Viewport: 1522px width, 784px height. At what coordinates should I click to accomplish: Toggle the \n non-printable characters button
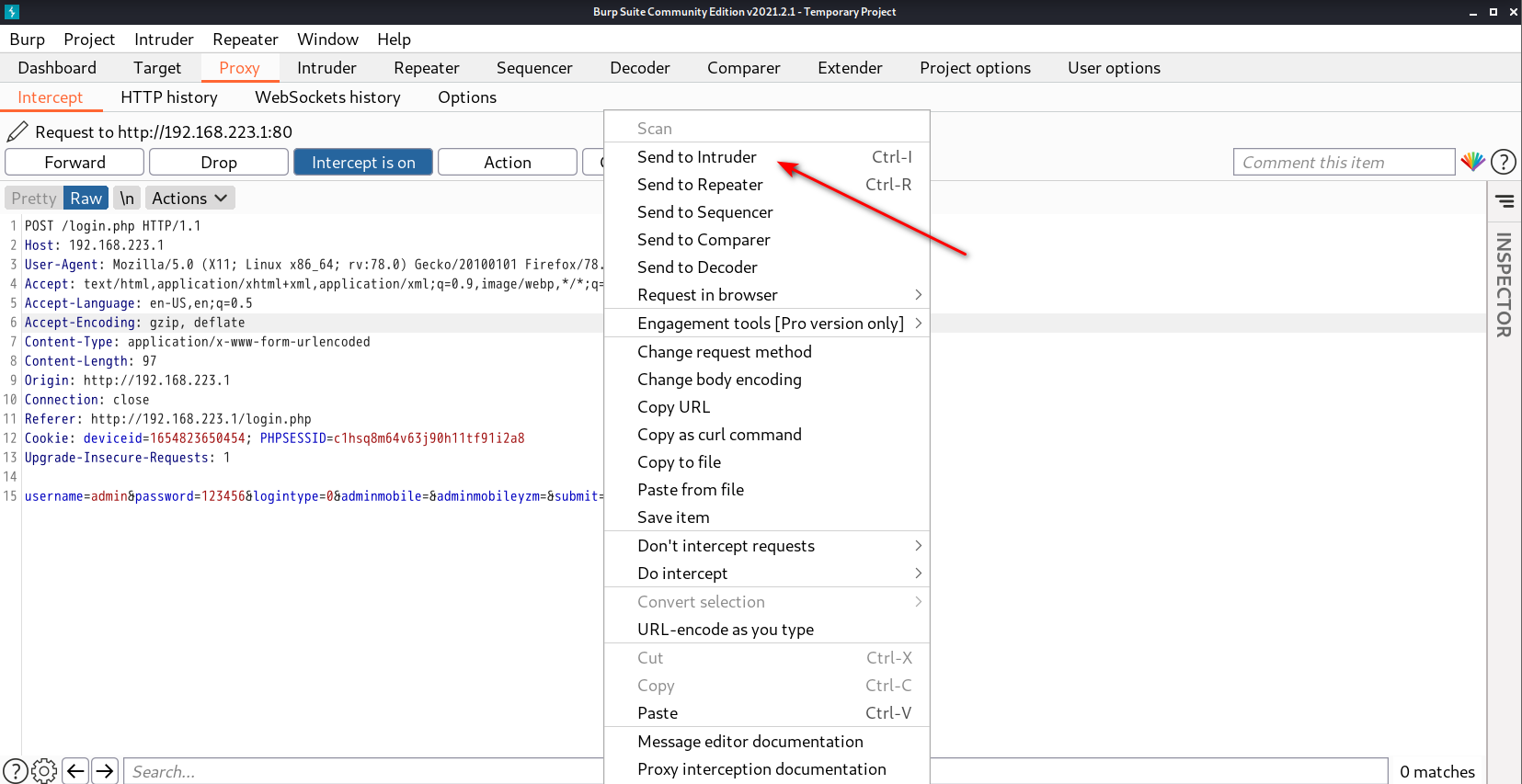tap(127, 199)
